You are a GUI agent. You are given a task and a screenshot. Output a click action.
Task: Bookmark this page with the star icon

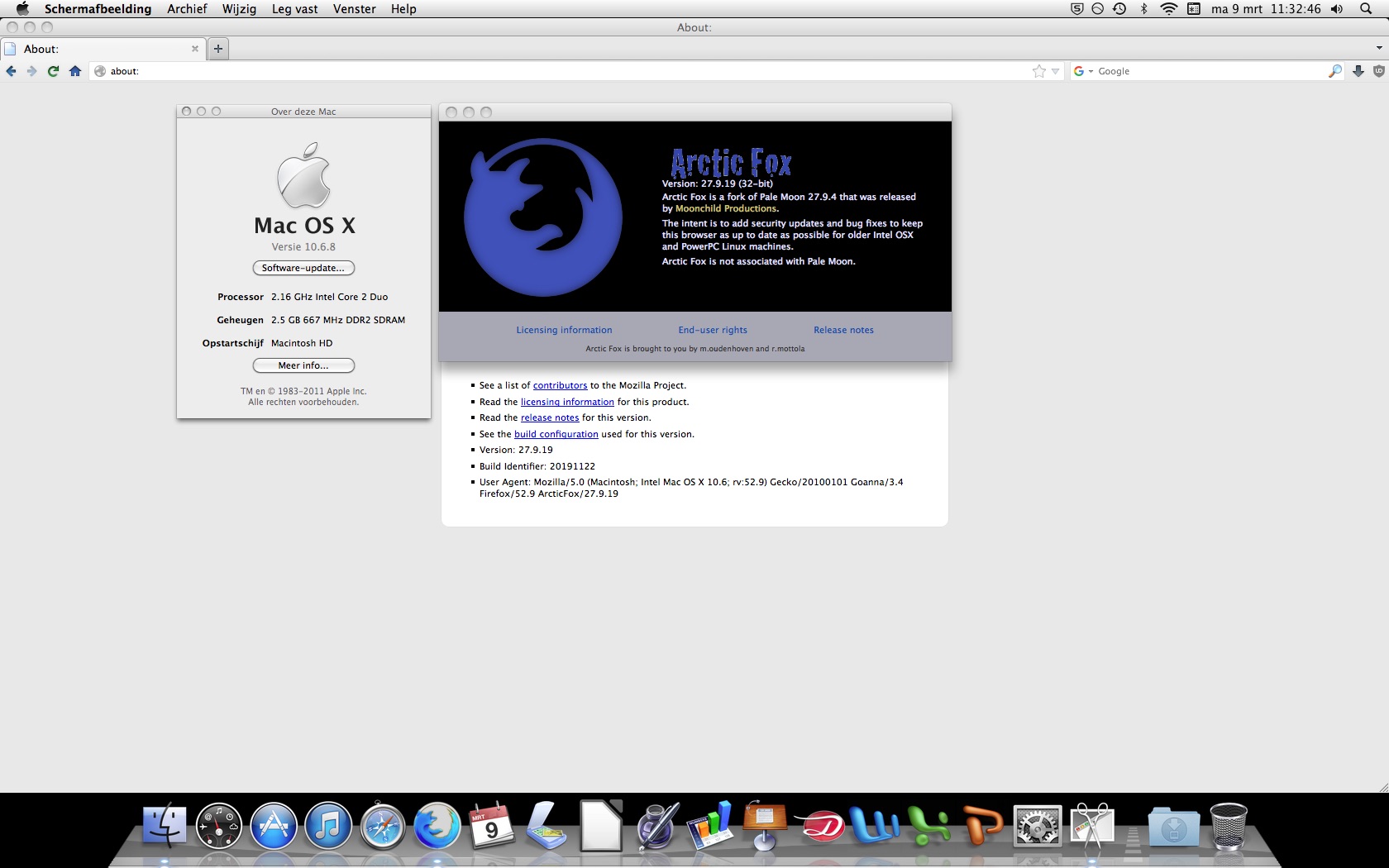(x=1039, y=71)
